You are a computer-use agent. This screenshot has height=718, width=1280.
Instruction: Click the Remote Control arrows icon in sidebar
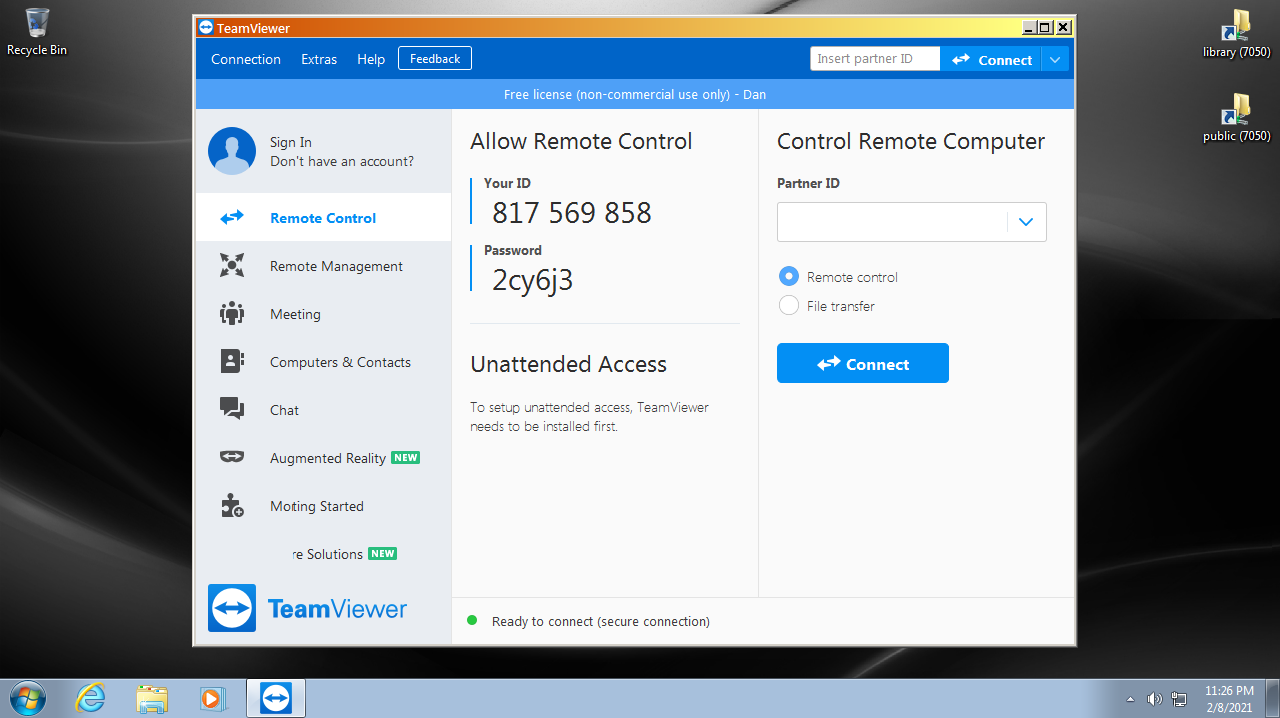(232, 217)
